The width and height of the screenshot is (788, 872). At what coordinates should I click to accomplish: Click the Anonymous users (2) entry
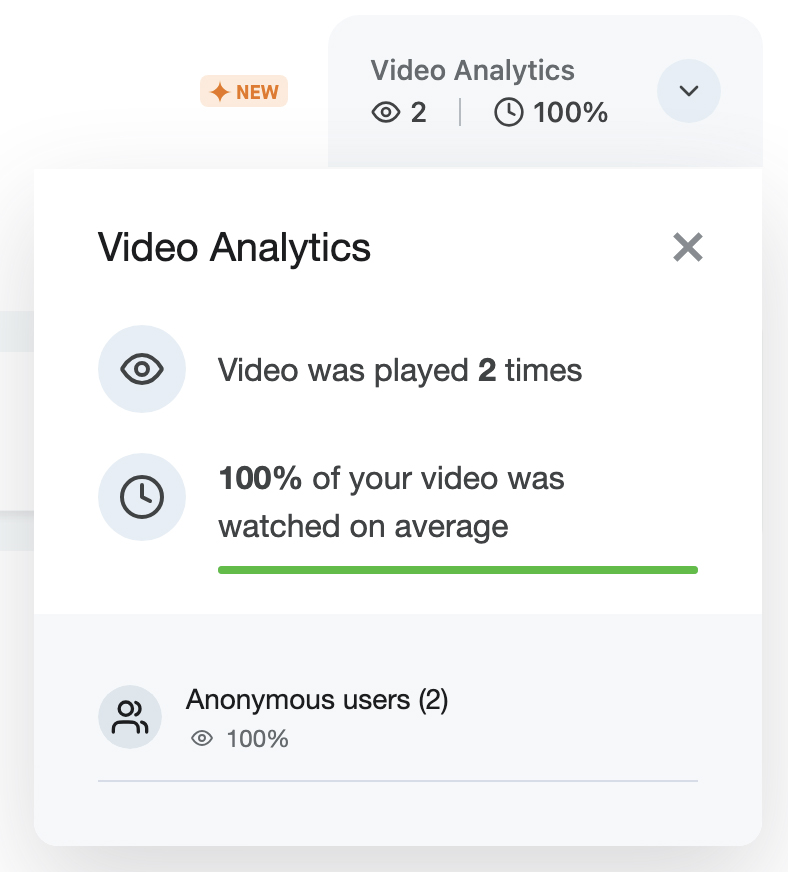316,700
